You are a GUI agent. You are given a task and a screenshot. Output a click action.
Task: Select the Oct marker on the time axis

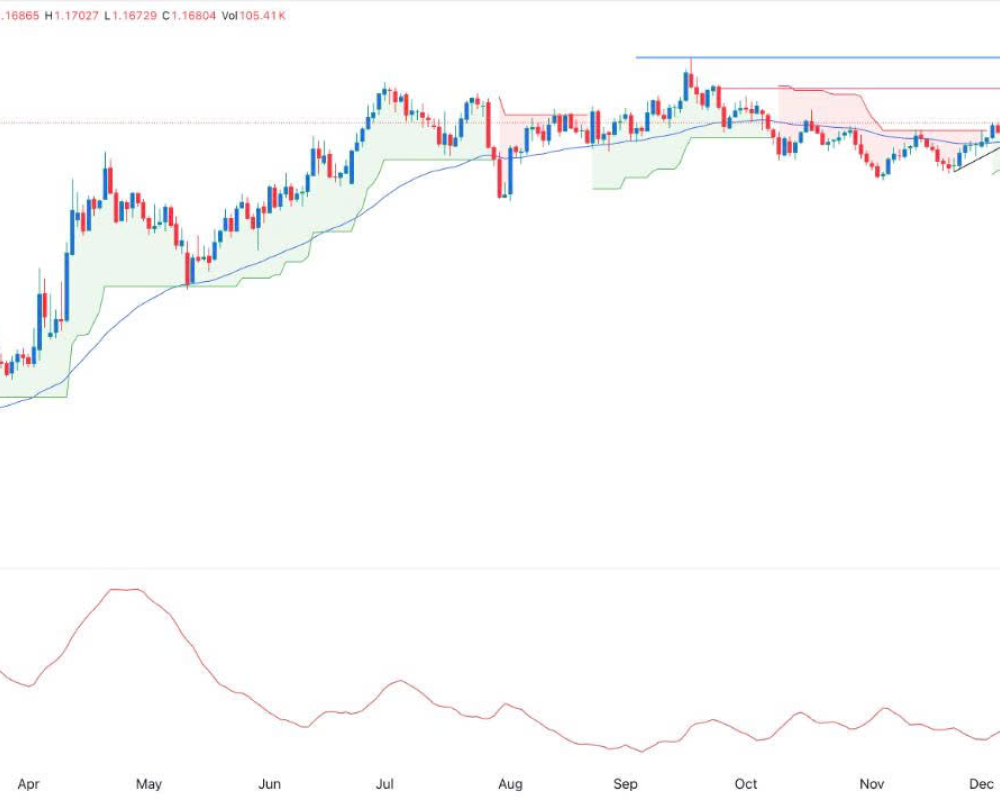[745, 784]
